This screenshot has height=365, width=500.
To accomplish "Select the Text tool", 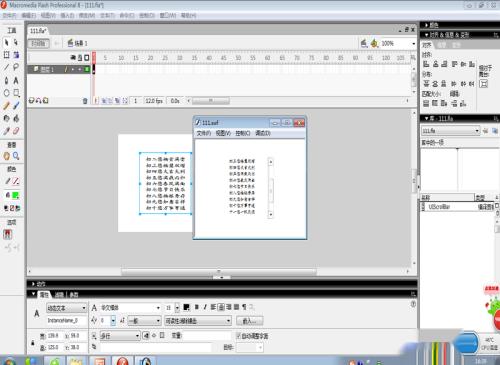I will point(16,80).
